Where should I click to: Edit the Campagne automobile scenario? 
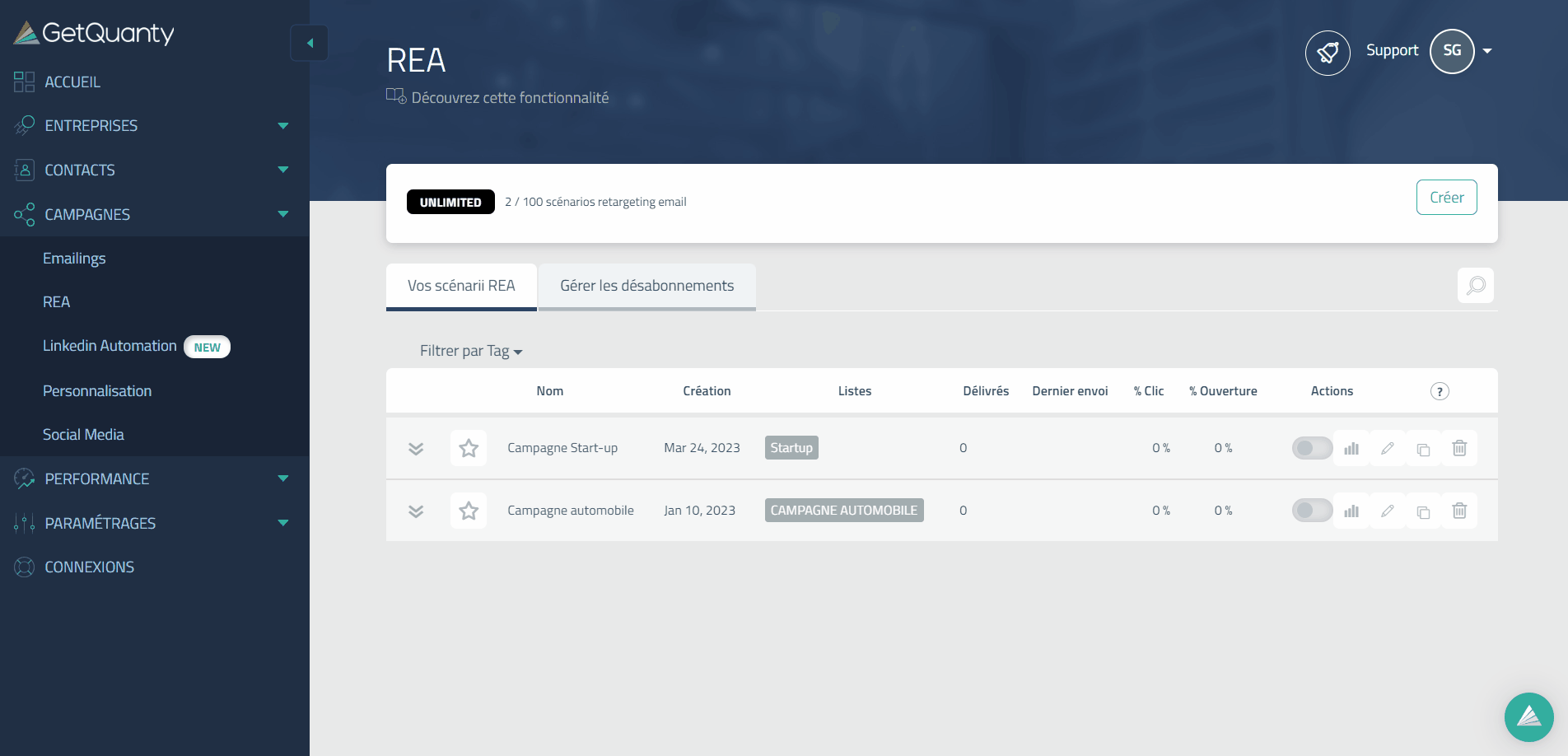pos(1388,511)
